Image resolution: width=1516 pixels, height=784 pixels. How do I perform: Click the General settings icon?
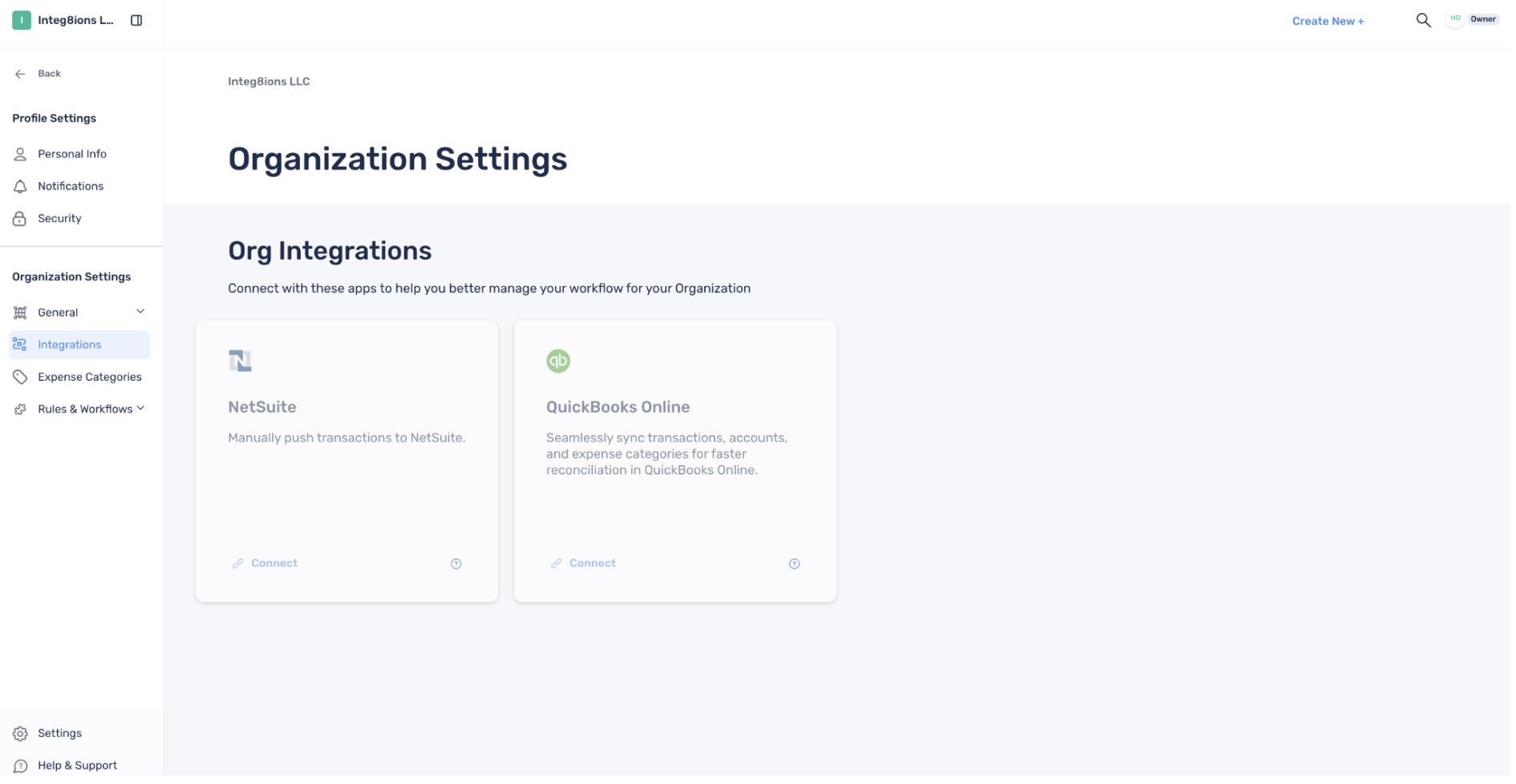(20, 313)
